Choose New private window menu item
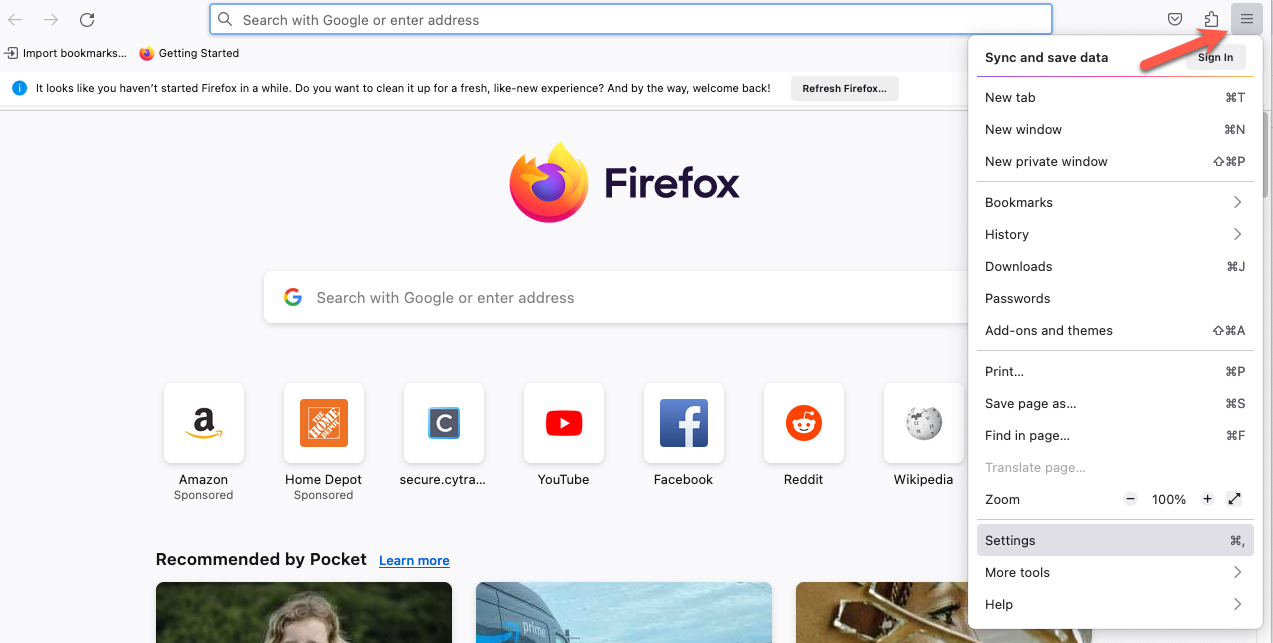The width and height of the screenshot is (1273, 643). point(1046,161)
